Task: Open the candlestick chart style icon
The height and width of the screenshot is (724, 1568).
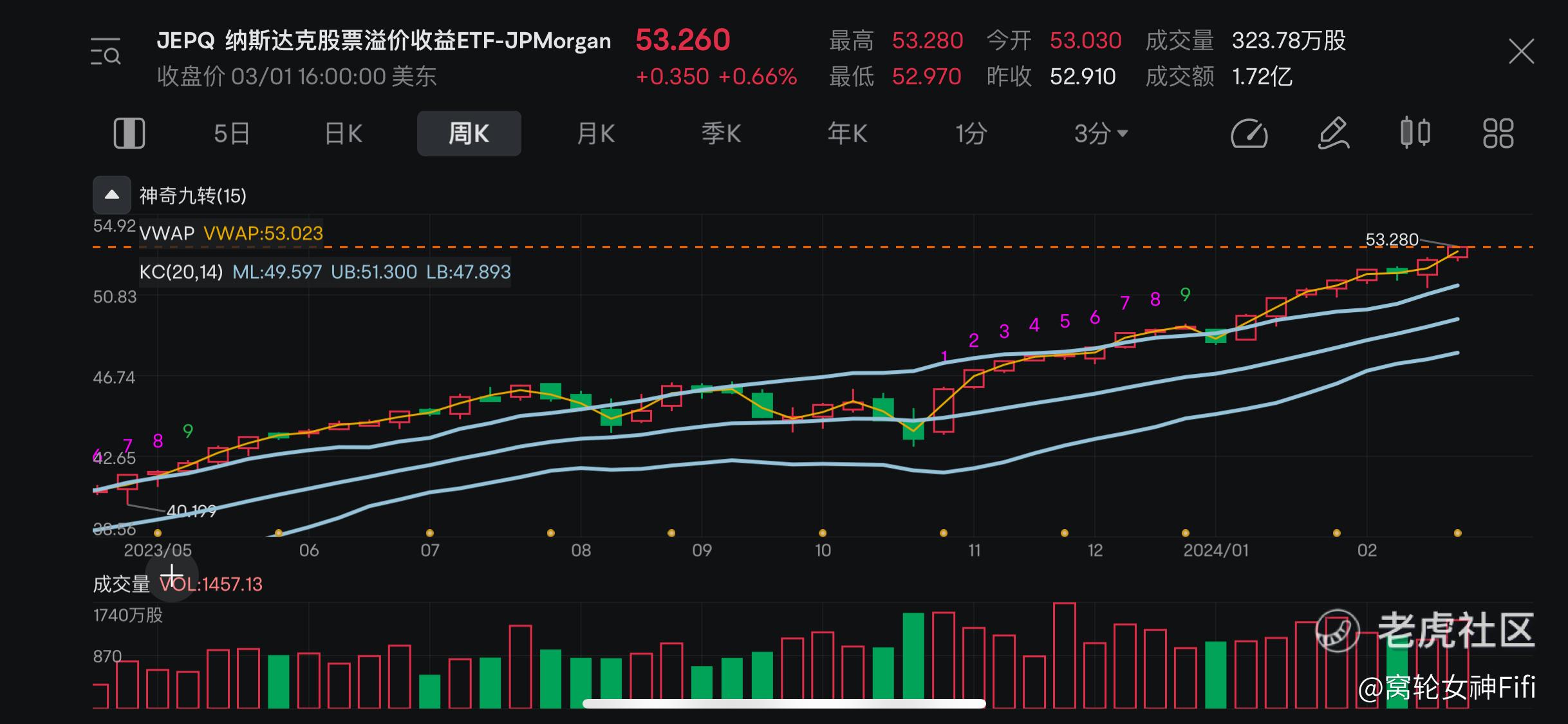Action: pos(1415,133)
